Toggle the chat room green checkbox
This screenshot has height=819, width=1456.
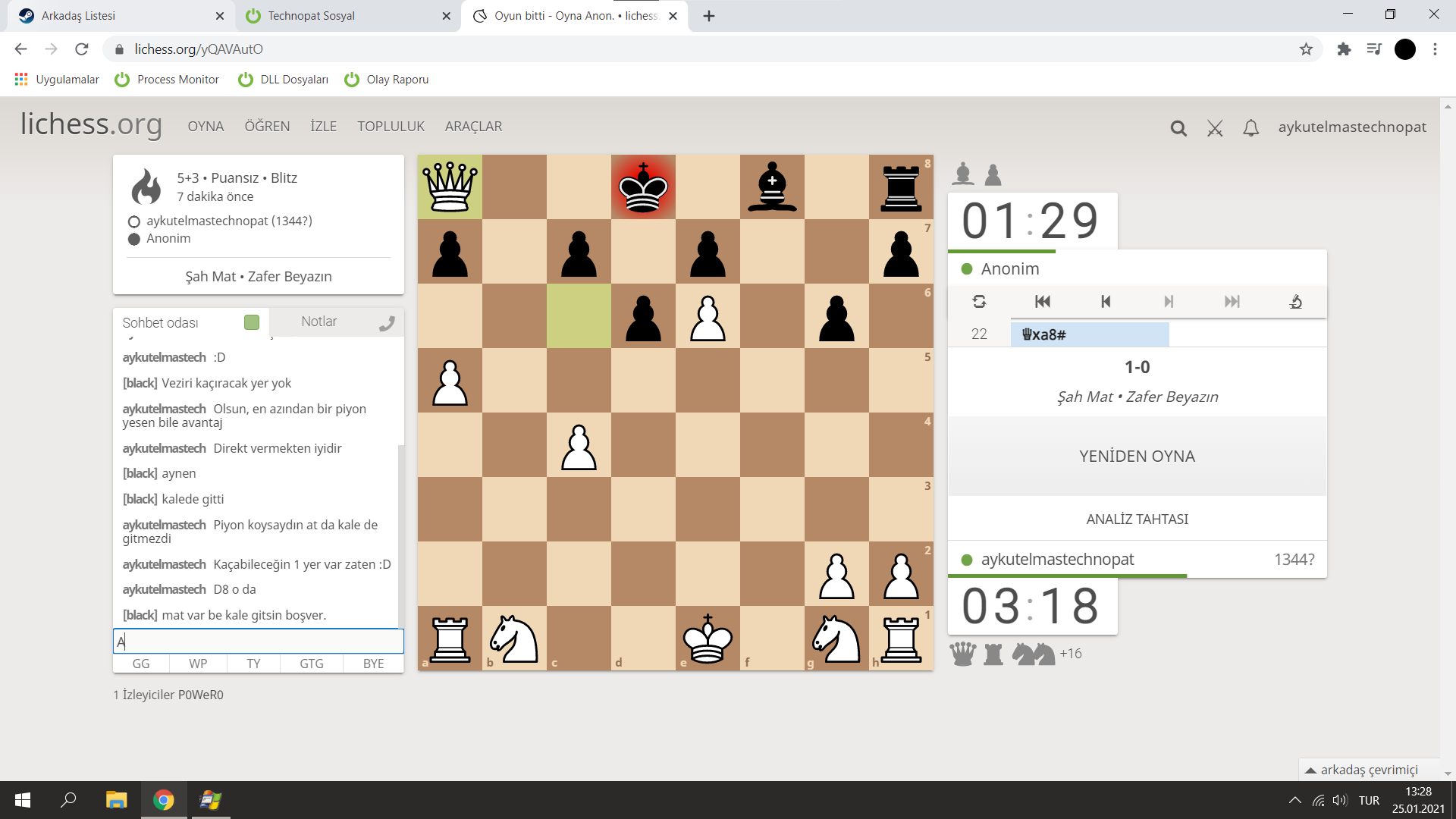[252, 322]
